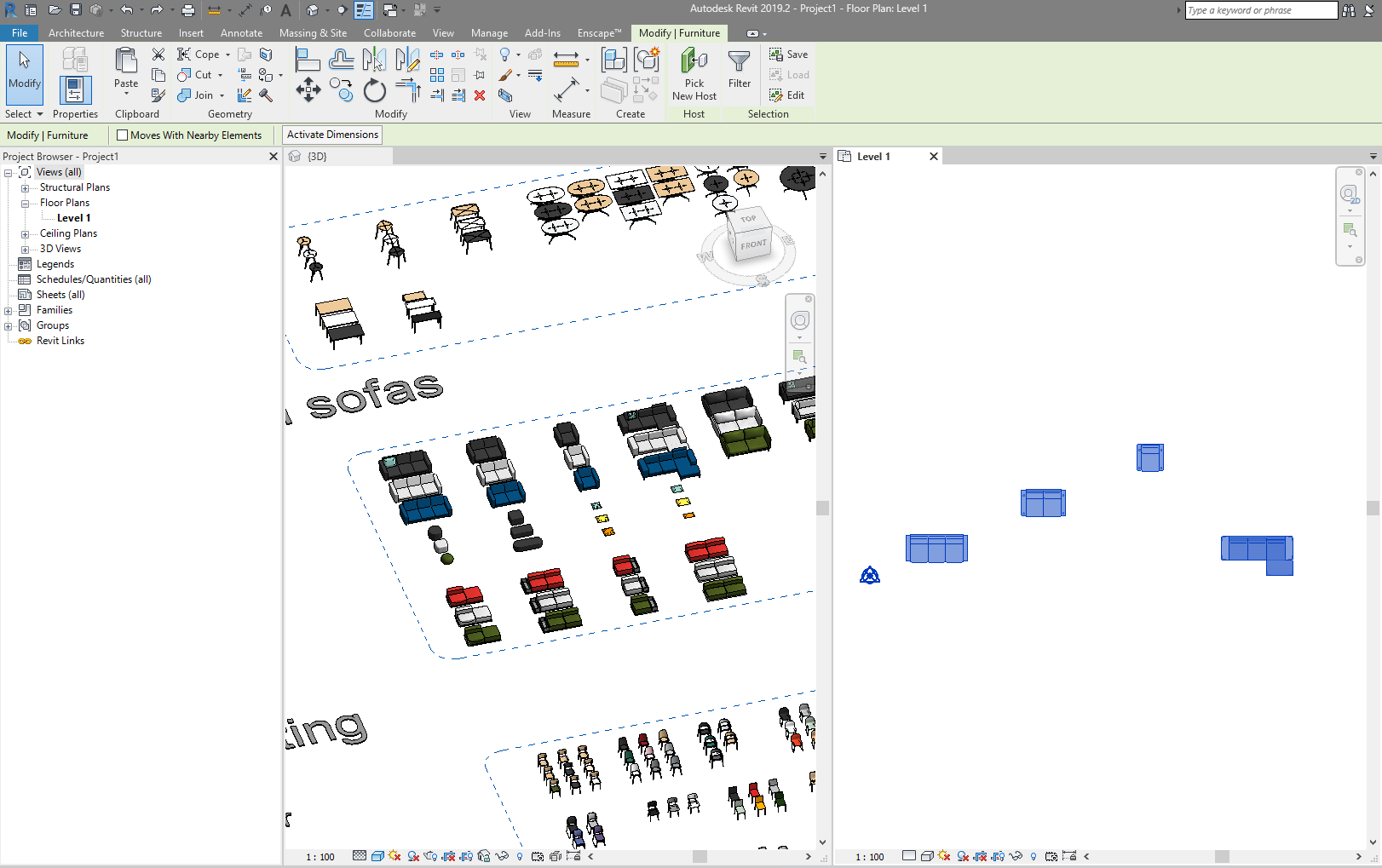Click Activate Dimensions button

tap(332, 135)
